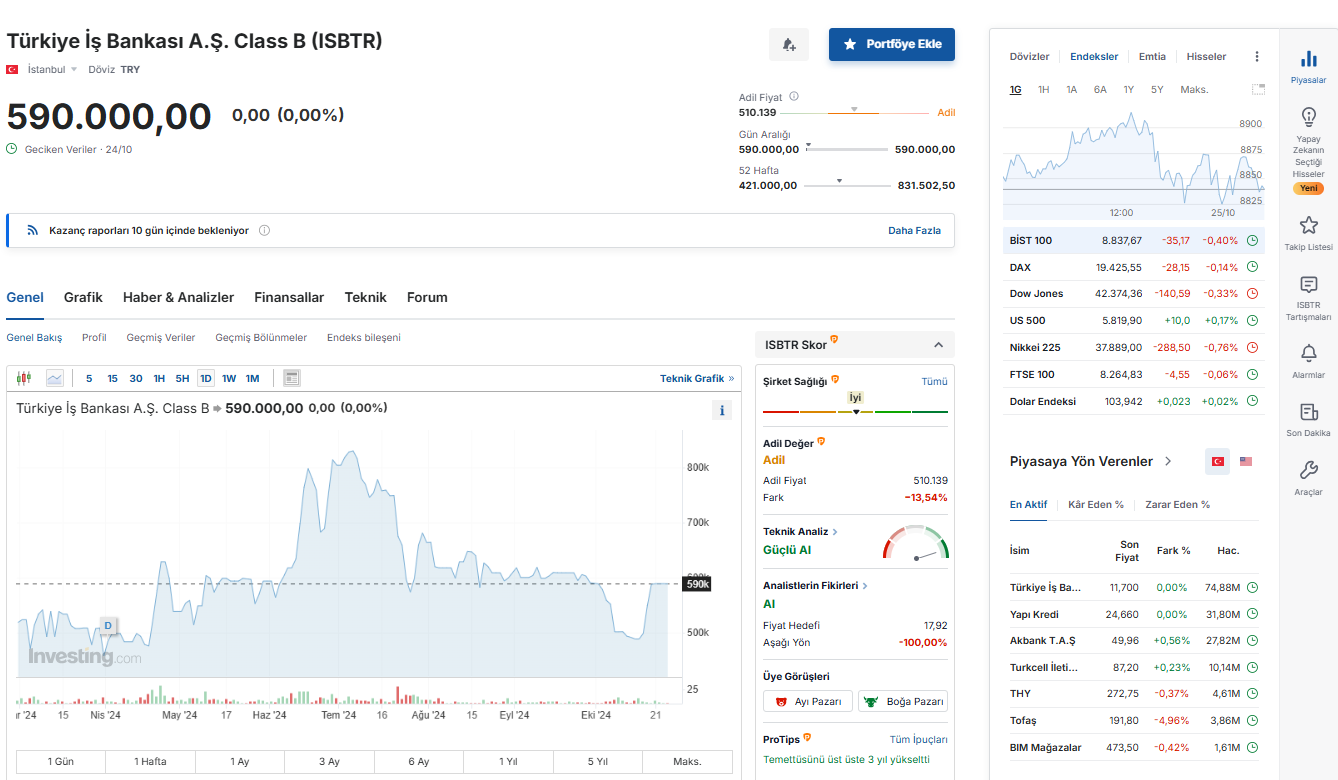This screenshot has width=1338, height=780.
Task: Switch to the Forum tab
Action: [x=427, y=297]
